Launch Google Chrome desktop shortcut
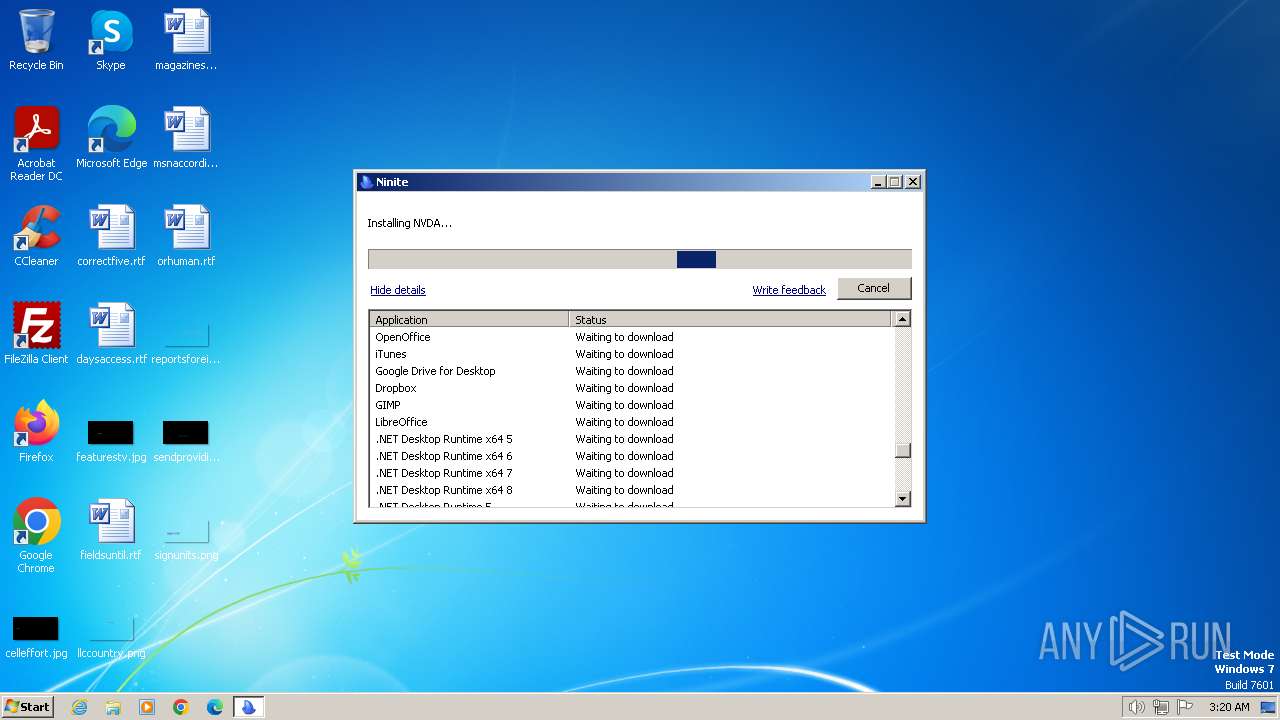This screenshot has width=1280, height=720. (x=36, y=536)
